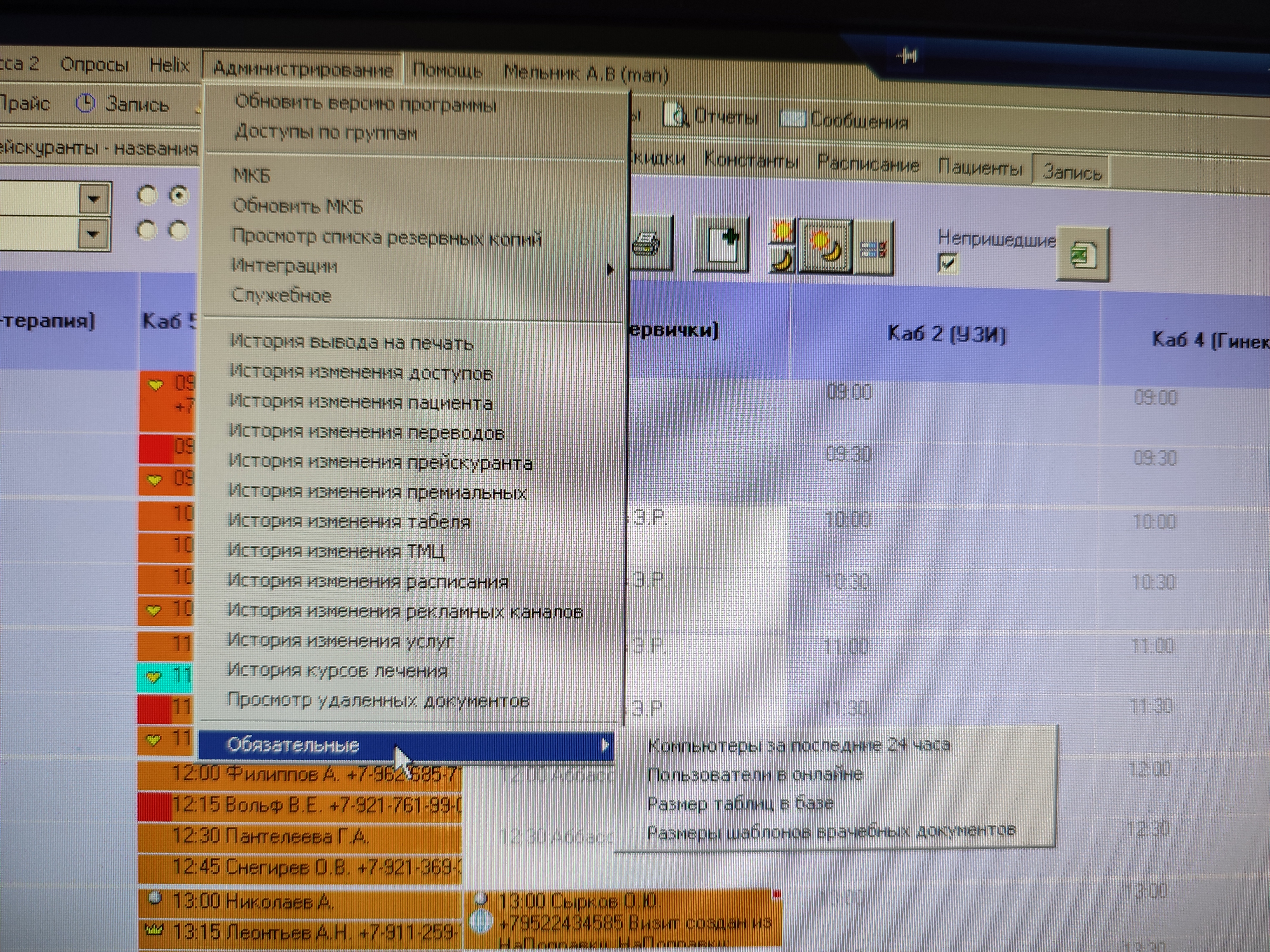This screenshot has width=1270, height=952.
Task: Click the Excel export icon button
Action: tap(1082, 254)
